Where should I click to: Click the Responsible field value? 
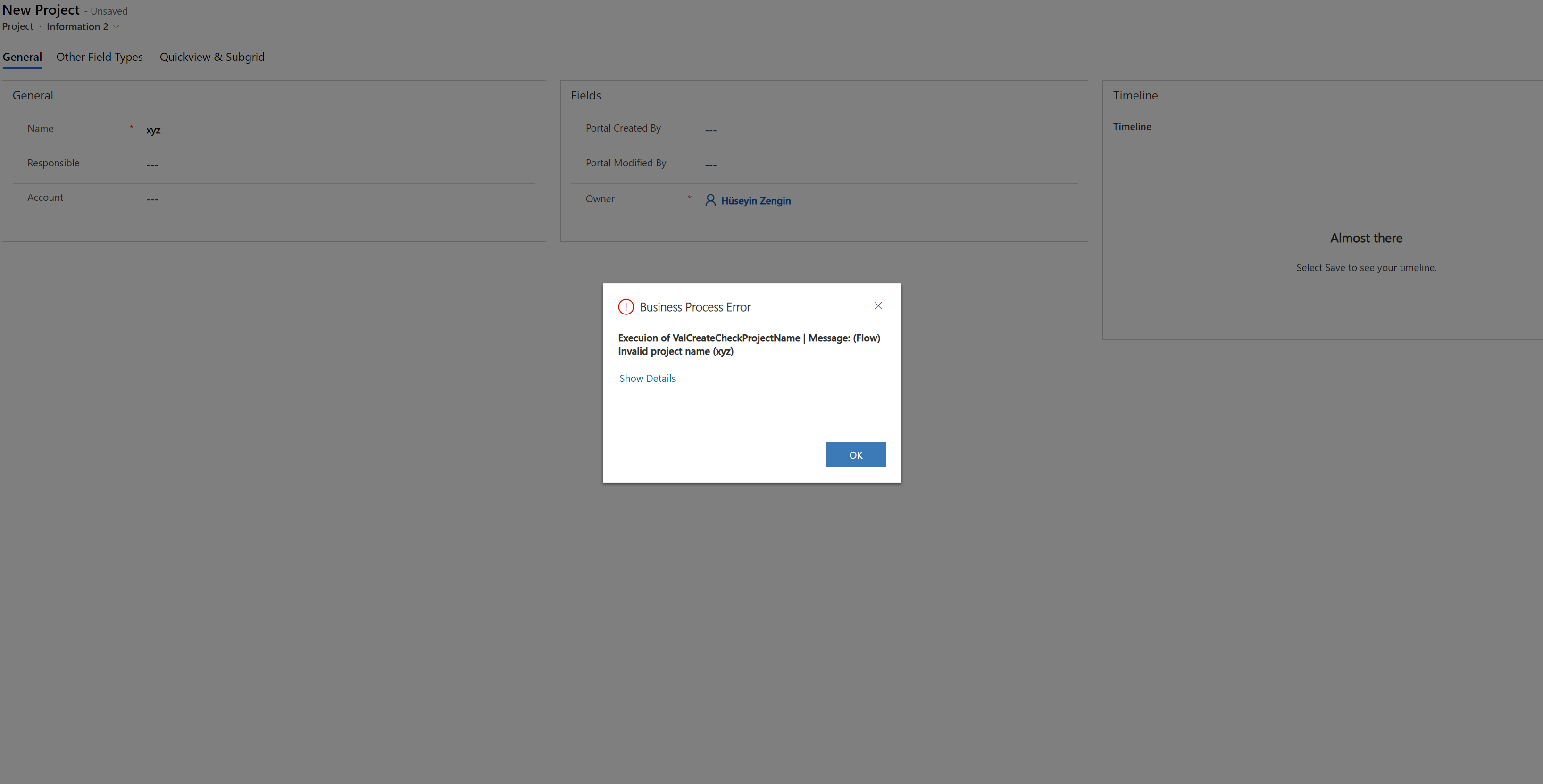point(152,165)
